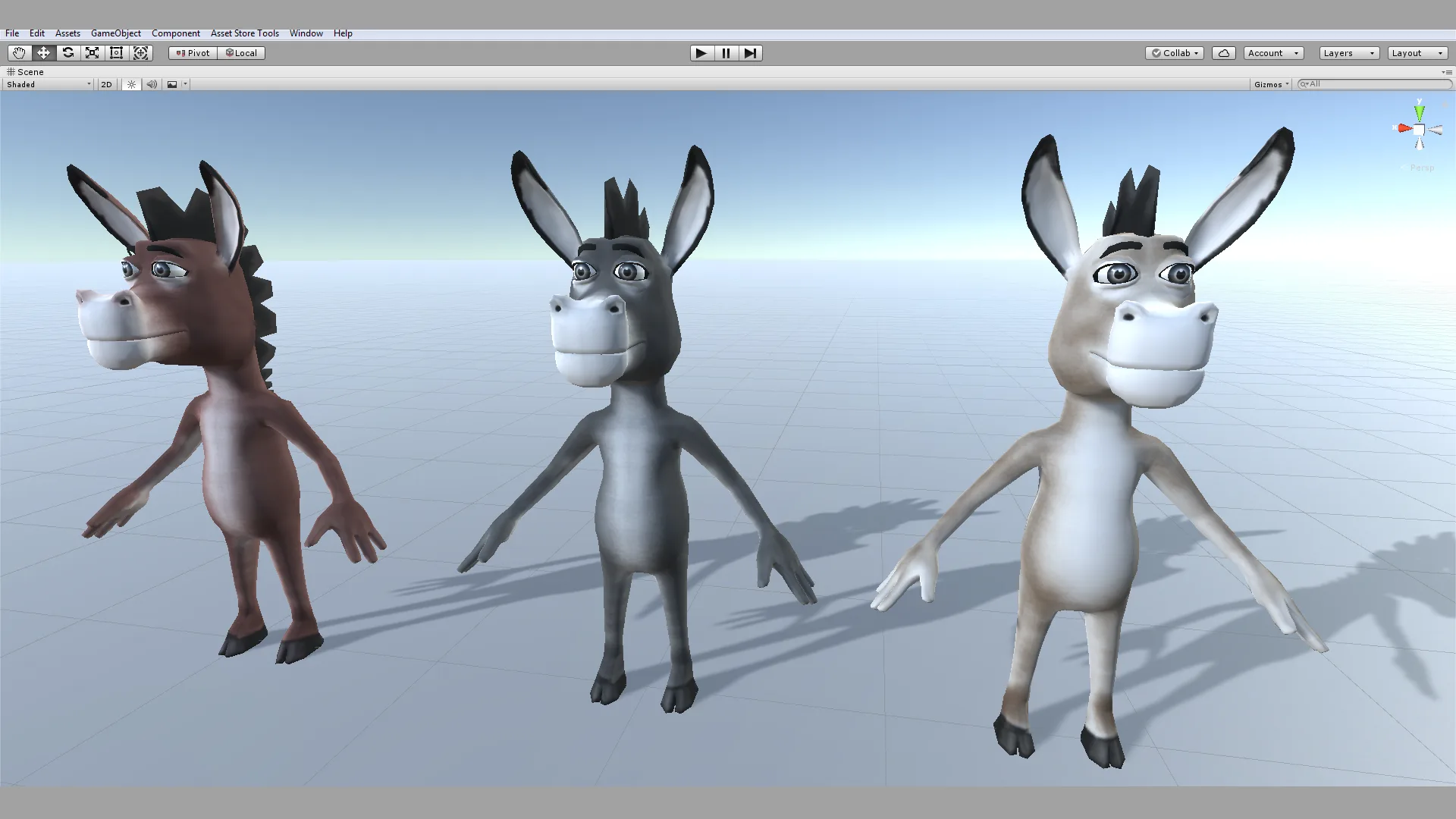Toggle Persp projection label

1422,168
